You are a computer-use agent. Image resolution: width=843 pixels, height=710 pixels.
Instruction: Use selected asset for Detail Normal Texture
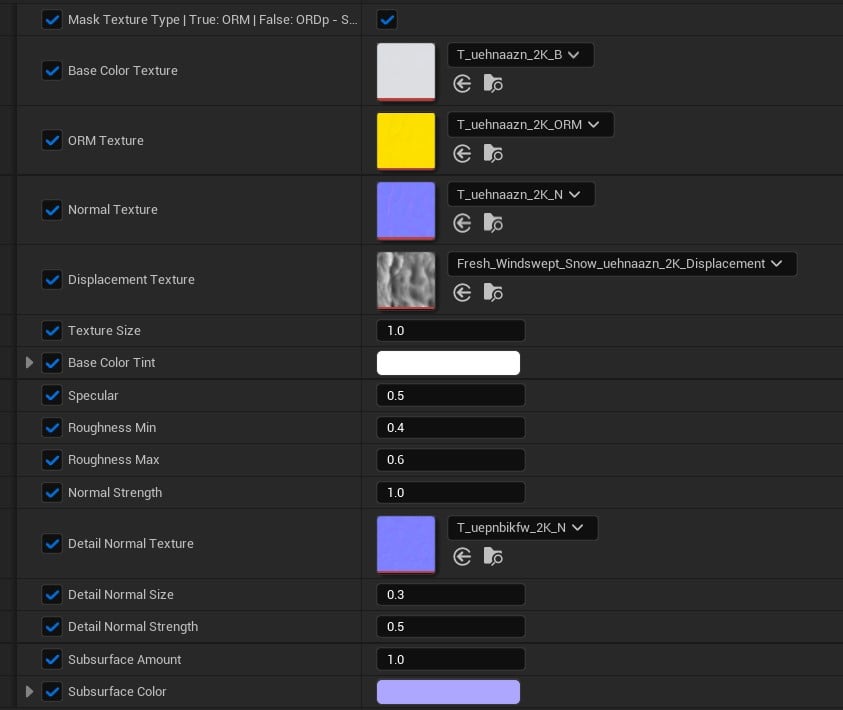tap(462, 557)
